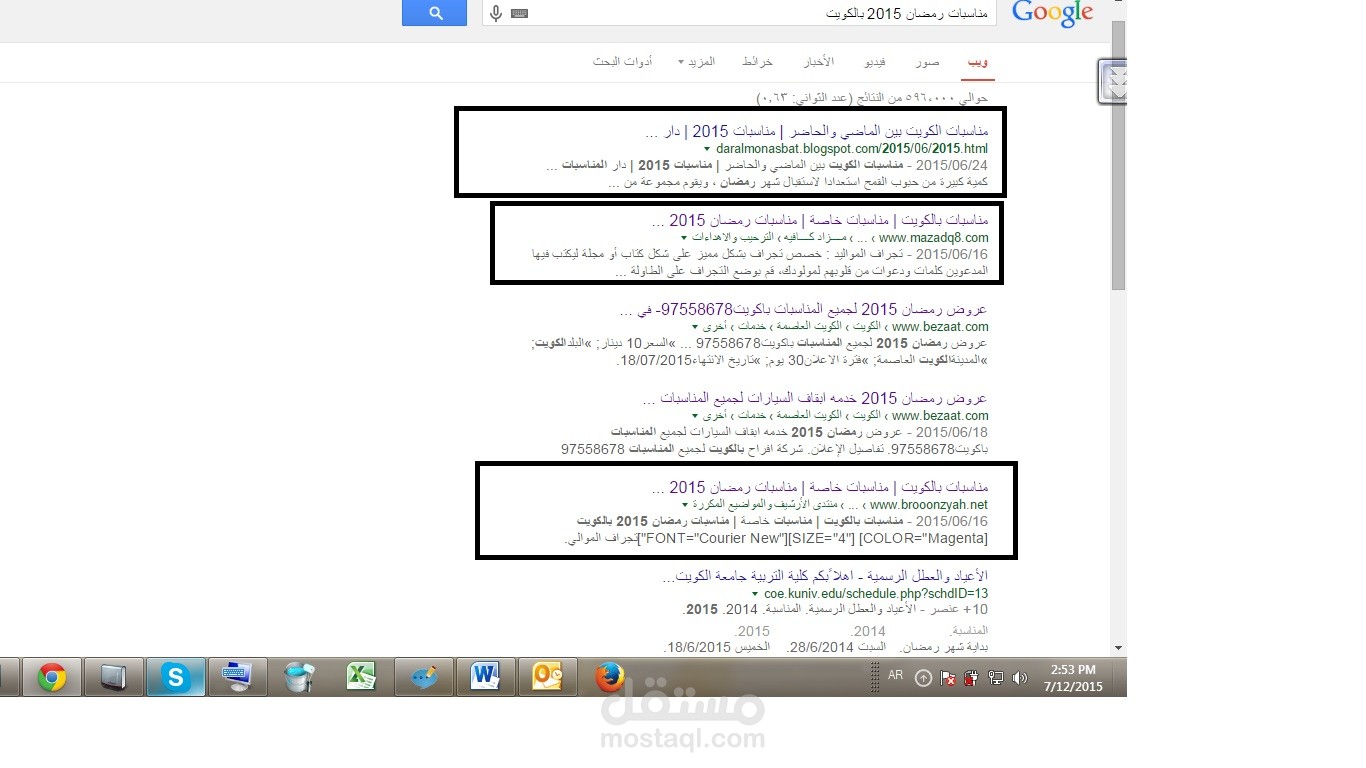
Task: Expand options arrow beside daralmonasbat.blogspot.com URL
Action: (x=707, y=150)
